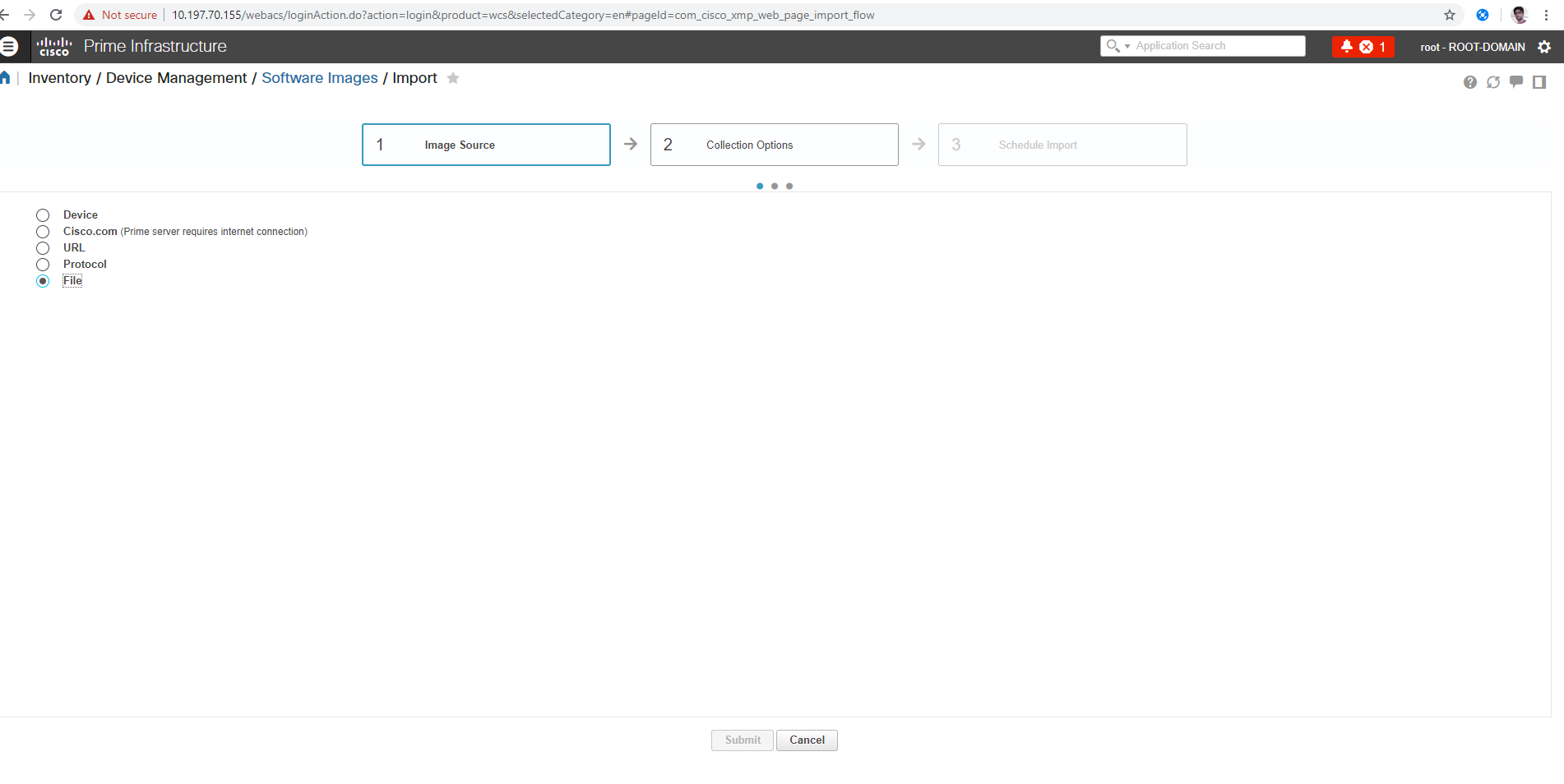1564x784 pixels.
Task: Go to step 3 Schedule Import
Action: (x=1062, y=145)
